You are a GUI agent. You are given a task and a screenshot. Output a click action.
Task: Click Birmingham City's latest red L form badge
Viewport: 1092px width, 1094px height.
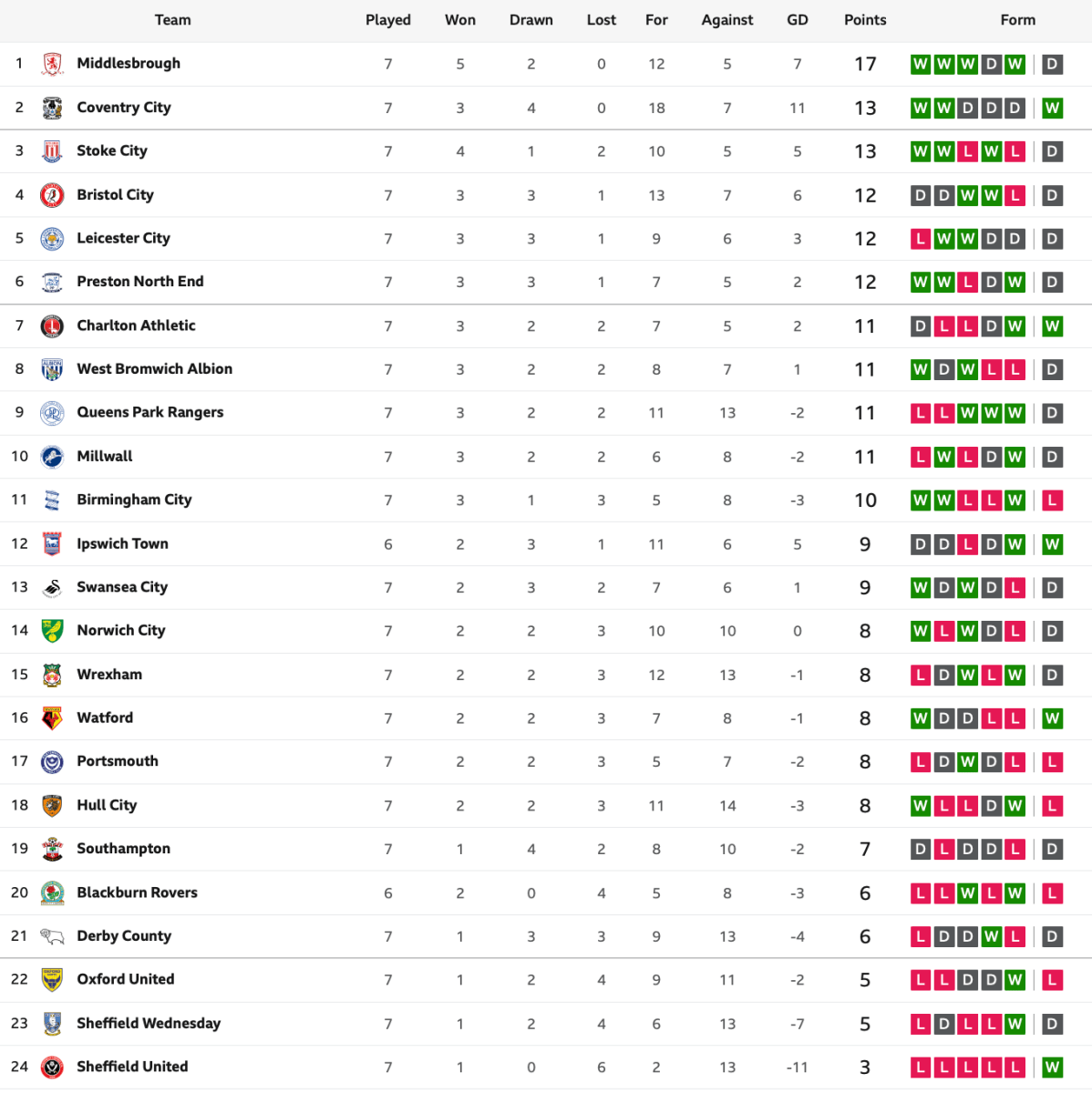(1052, 501)
